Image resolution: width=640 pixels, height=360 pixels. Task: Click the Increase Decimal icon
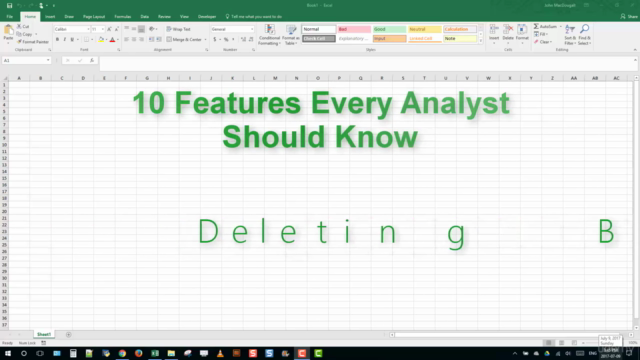pyautogui.click(x=243, y=40)
